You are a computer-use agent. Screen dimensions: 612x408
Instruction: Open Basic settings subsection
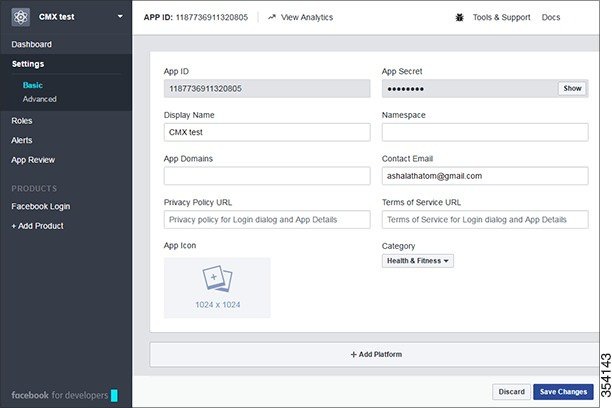pos(33,85)
